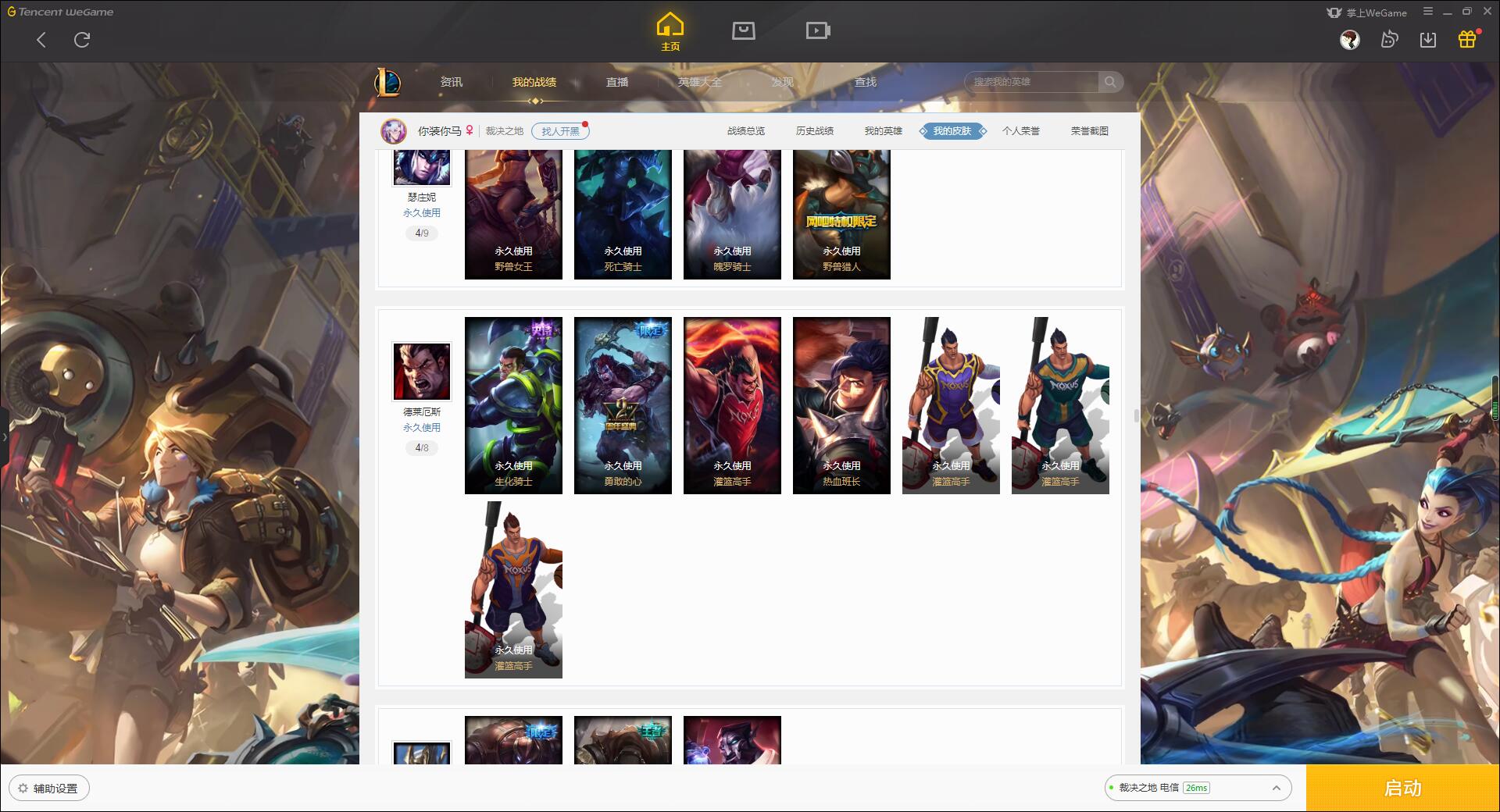Viewport: 1500px width, 812px height.
Task: Click the search magnifier button
Action: tap(1109, 82)
